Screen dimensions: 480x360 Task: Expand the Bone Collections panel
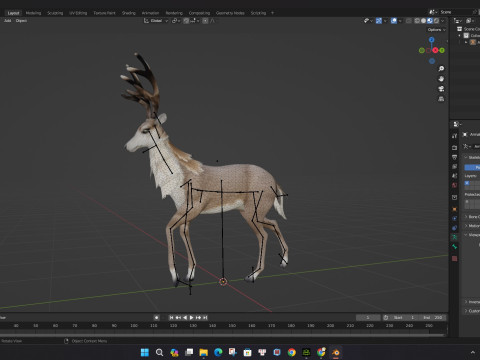coord(466,217)
